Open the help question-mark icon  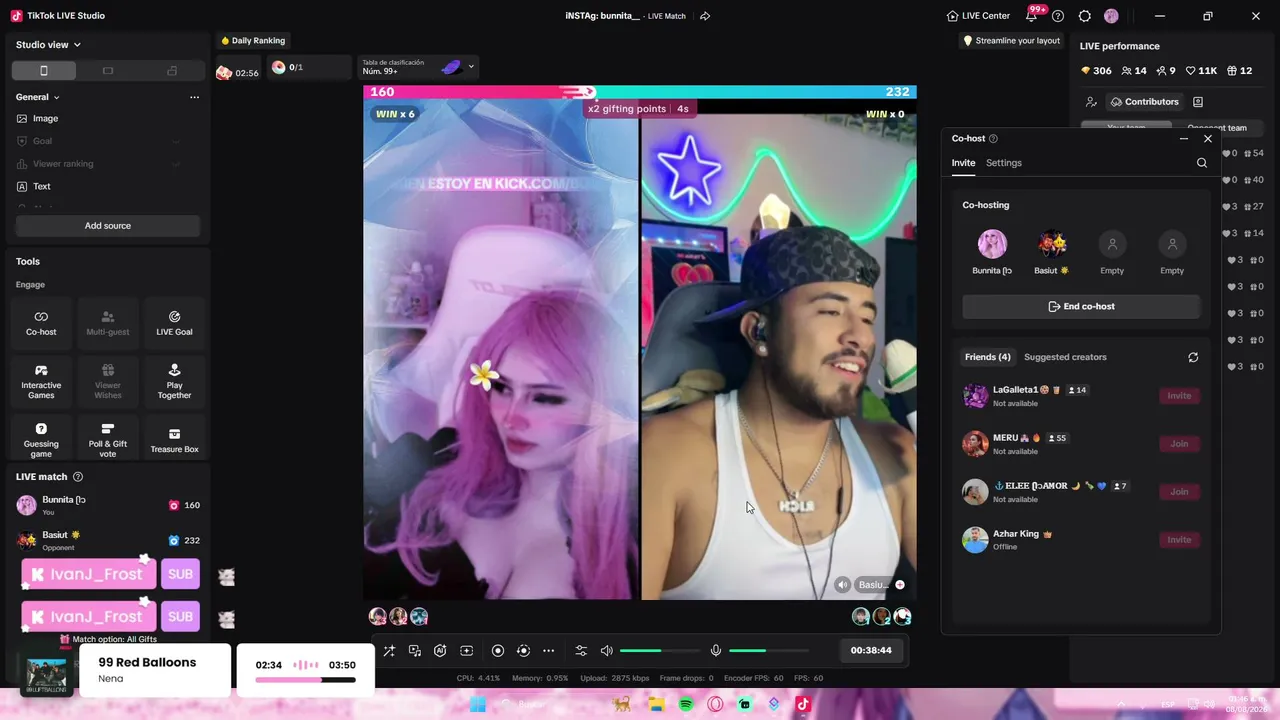(x=1058, y=16)
